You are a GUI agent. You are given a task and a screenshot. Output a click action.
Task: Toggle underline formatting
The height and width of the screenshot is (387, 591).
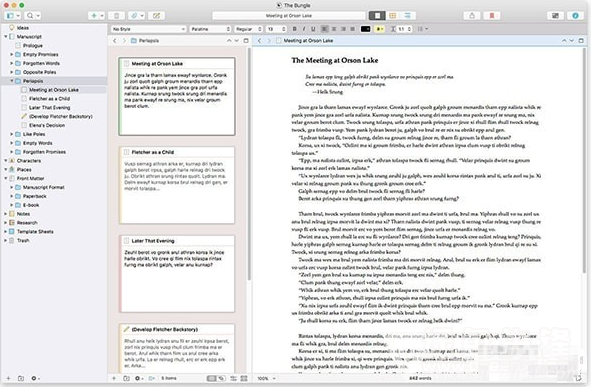point(313,29)
